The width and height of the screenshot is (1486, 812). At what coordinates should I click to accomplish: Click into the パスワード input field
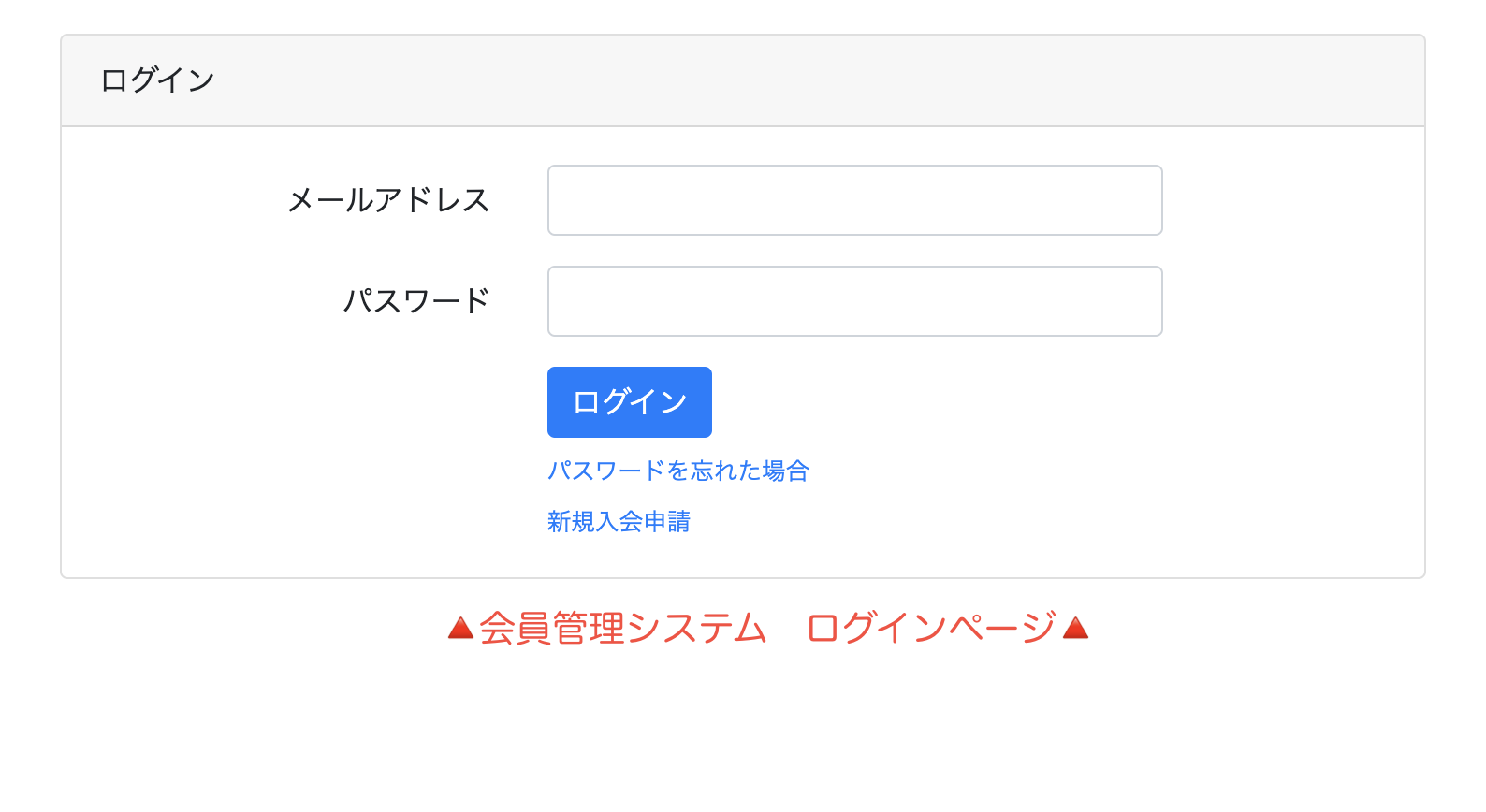pyautogui.click(x=854, y=301)
